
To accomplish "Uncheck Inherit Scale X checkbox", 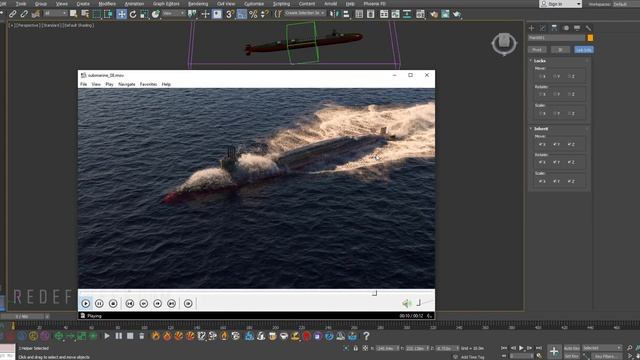I will [542, 181].
